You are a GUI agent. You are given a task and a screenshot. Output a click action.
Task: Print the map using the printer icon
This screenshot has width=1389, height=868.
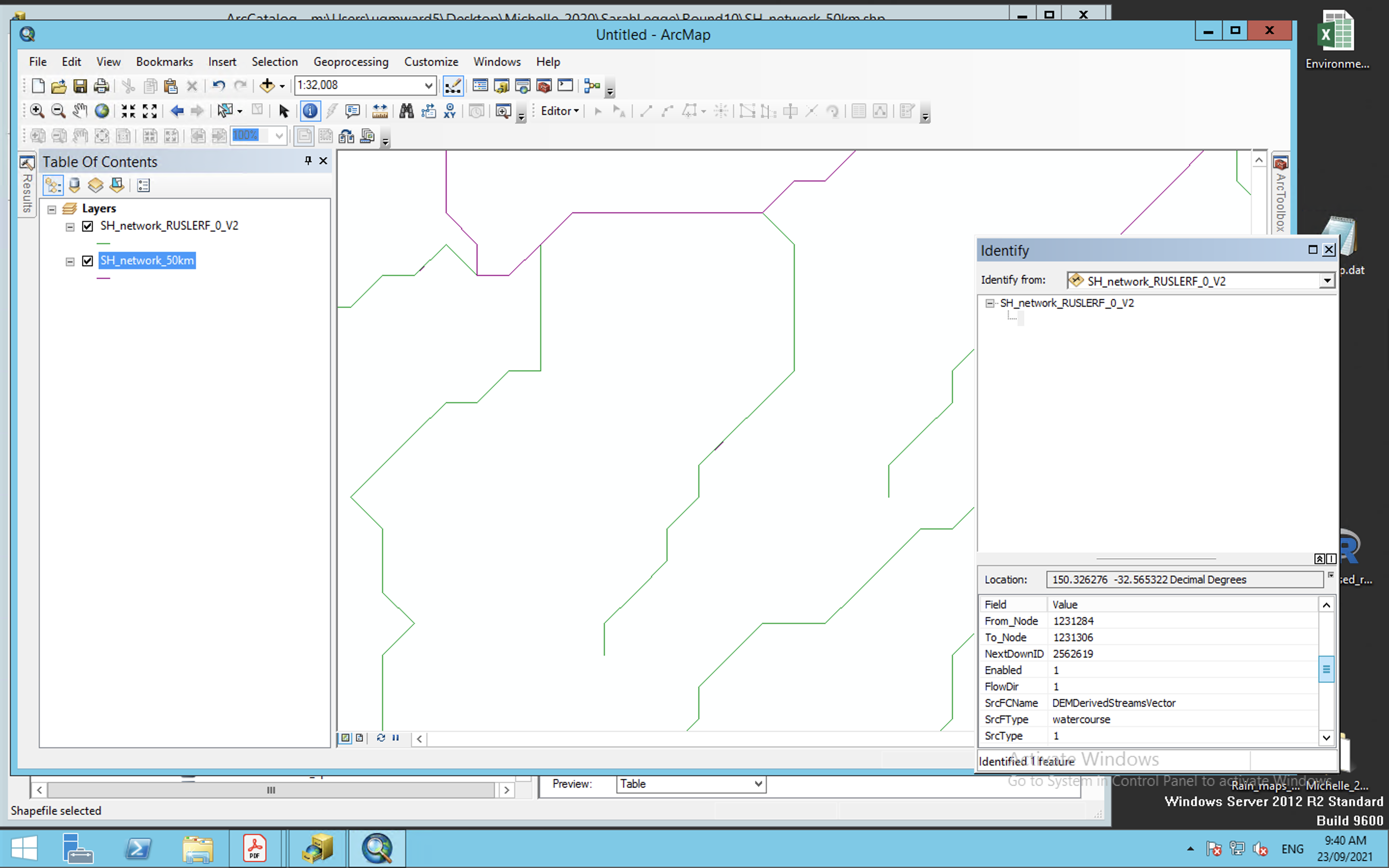(101, 86)
